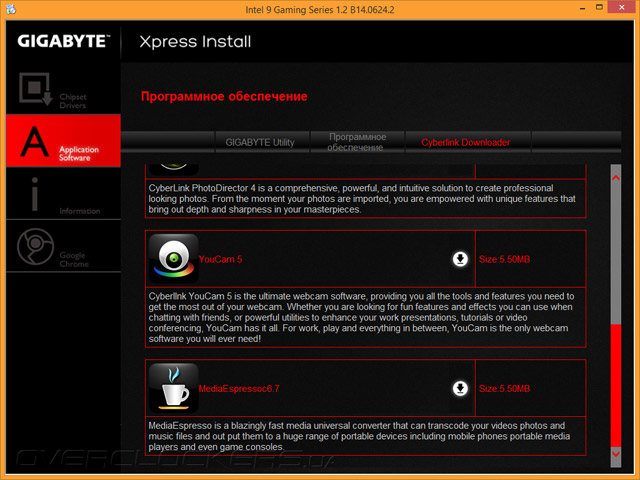Select the Cyberlink Downloader tab
640x480 pixels.
pos(468,142)
